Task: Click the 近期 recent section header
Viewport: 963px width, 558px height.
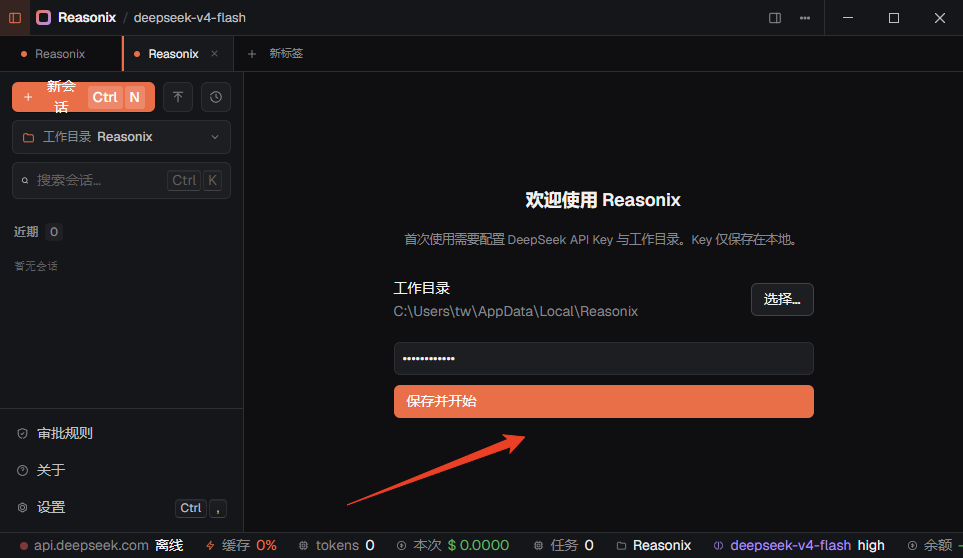Action: 26,231
